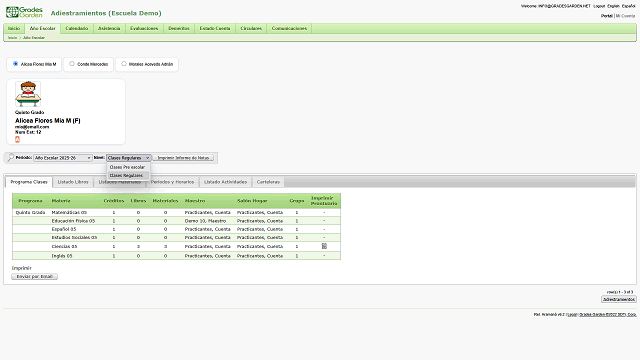Open the Período Año Escolar 2025-26 dropdown
The height and width of the screenshot is (360, 640).
pos(62,158)
